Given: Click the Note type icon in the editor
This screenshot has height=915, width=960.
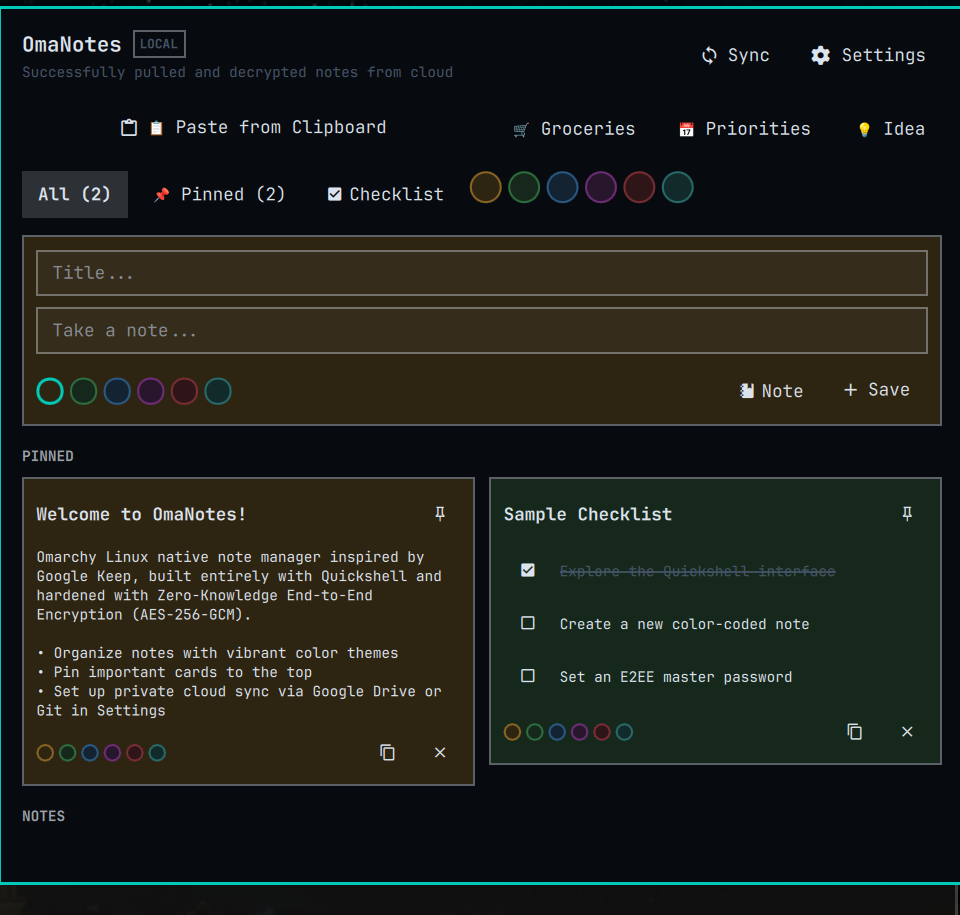Looking at the screenshot, I should point(747,391).
